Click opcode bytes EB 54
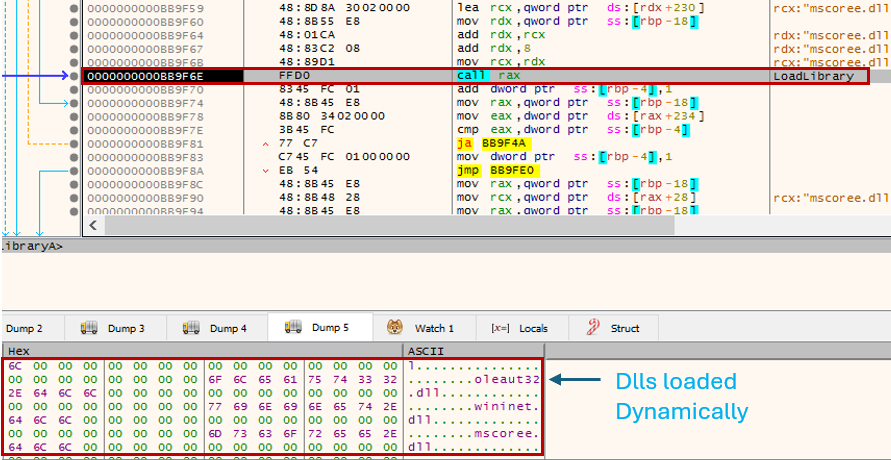The height and width of the screenshot is (460, 891). [x=299, y=170]
